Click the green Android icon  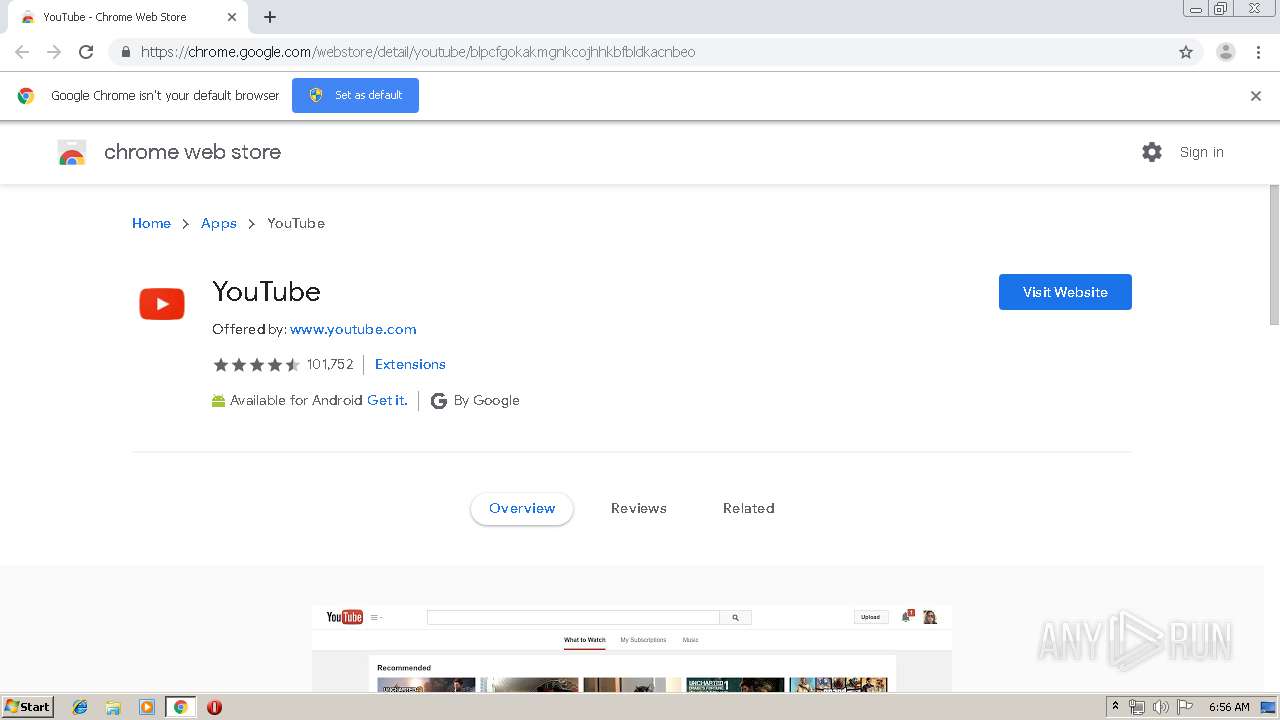click(x=219, y=401)
